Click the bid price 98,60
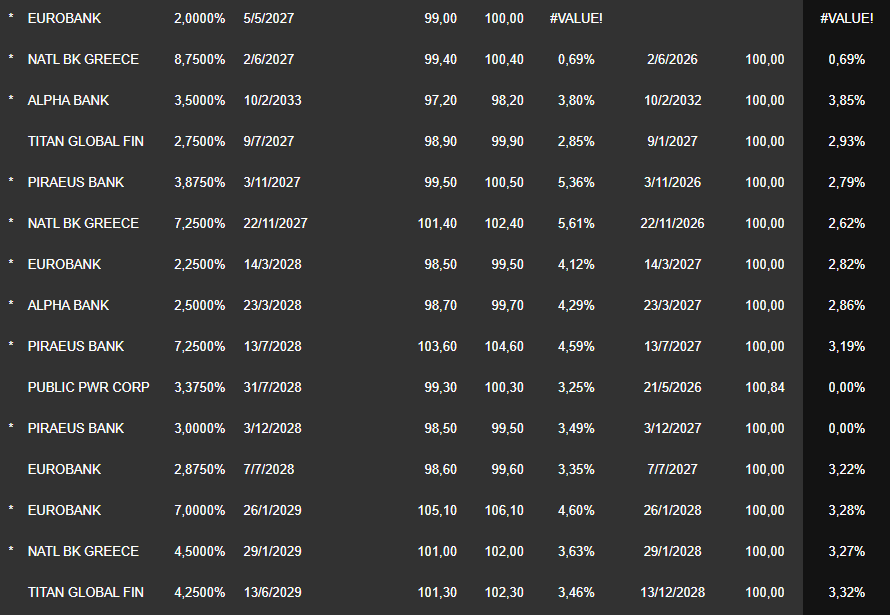The width and height of the screenshot is (890, 615). (x=440, y=469)
